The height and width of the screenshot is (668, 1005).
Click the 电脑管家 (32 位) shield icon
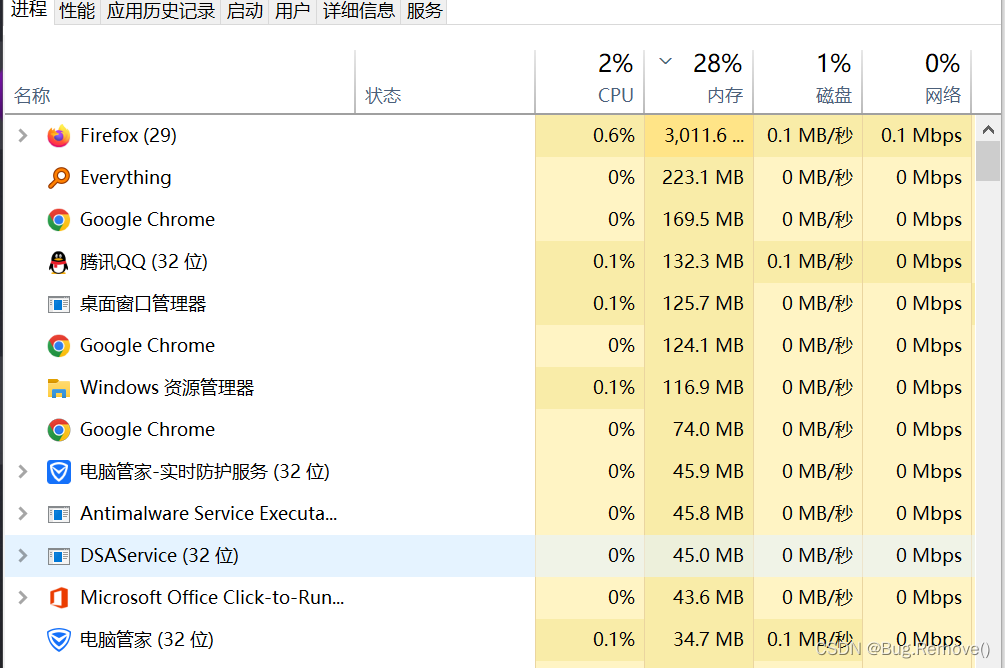click(x=58, y=640)
